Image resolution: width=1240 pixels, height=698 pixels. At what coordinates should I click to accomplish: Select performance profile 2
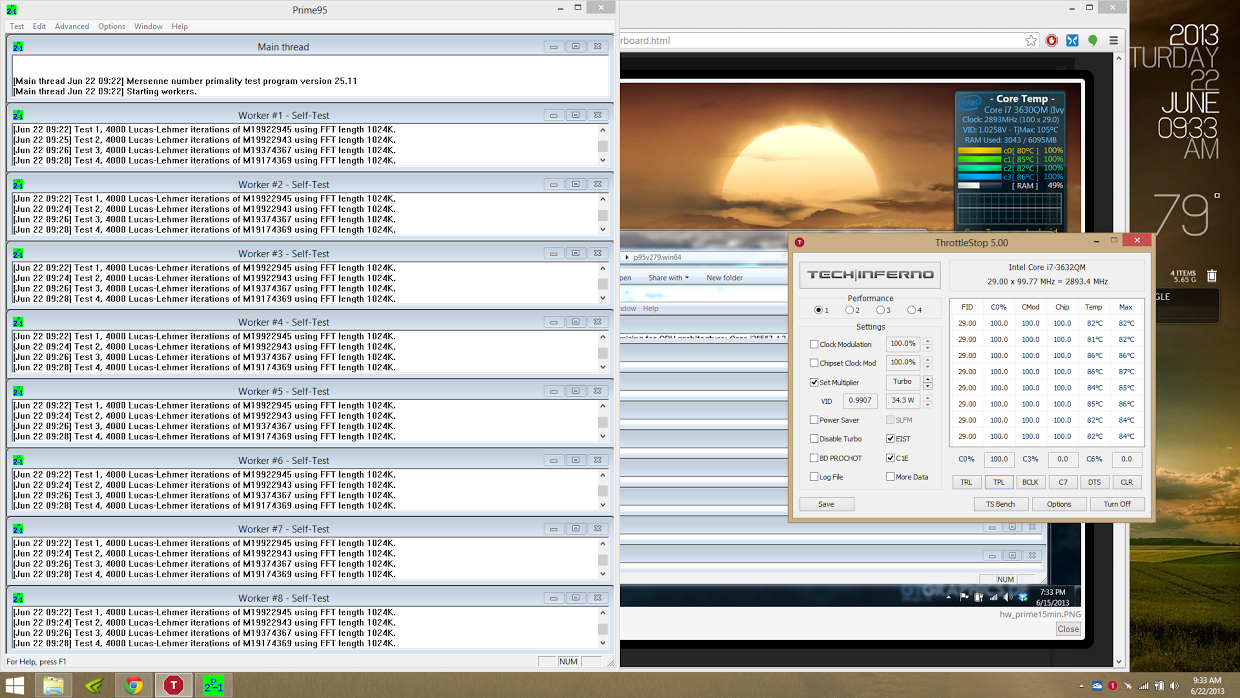[851, 310]
